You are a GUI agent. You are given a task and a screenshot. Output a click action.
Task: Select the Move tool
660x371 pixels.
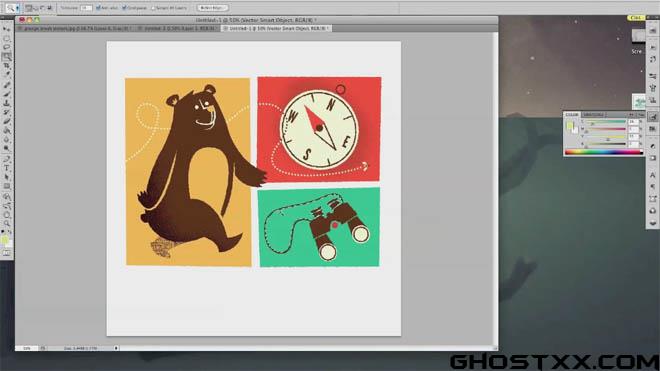[6, 29]
